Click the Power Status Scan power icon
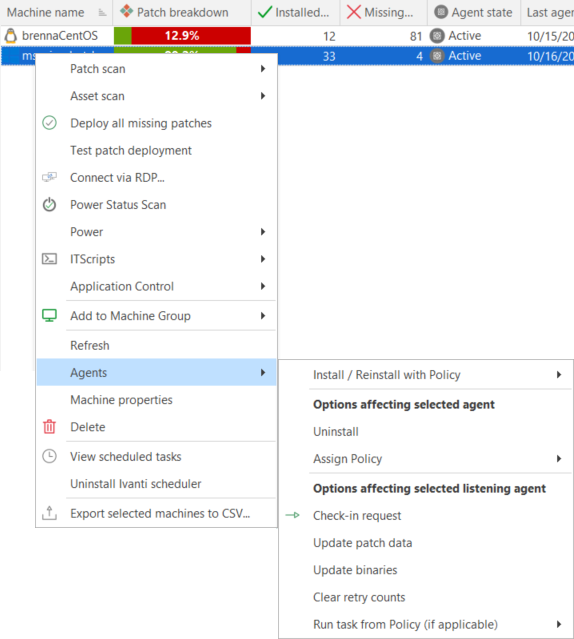The height and width of the screenshot is (639, 574). click(49, 204)
